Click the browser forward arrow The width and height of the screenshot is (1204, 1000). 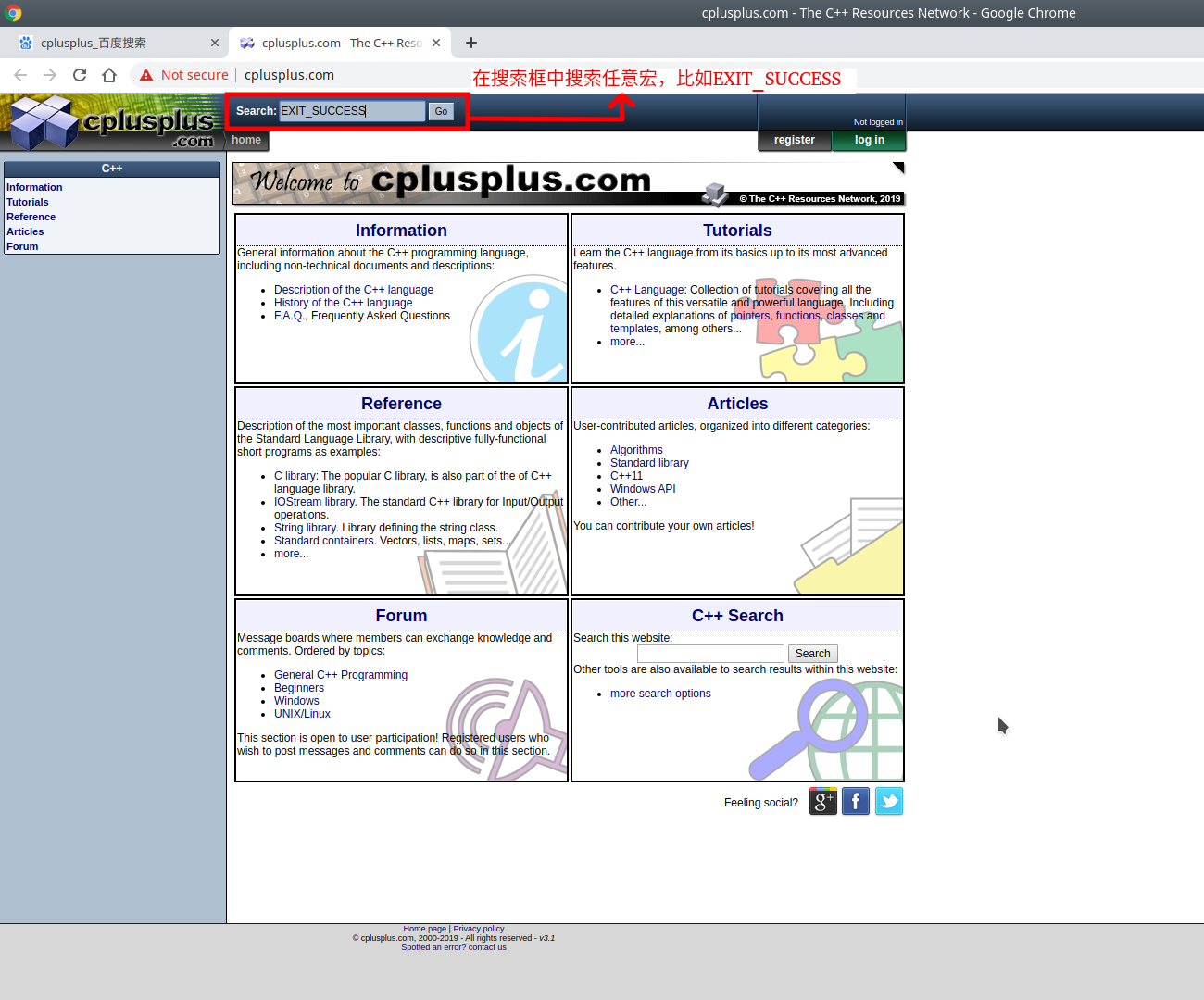tap(50, 75)
